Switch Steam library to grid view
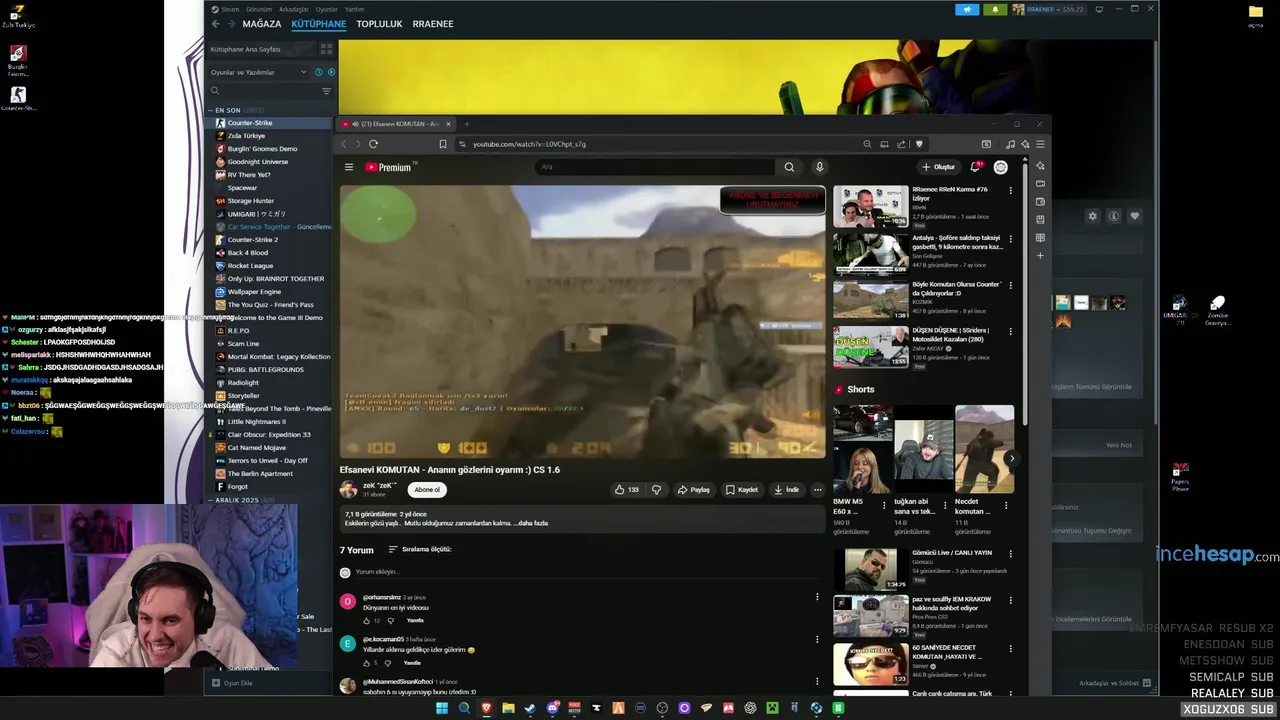Image resolution: width=1280 pixels, height=720 pixels. [x=326, y=49]
